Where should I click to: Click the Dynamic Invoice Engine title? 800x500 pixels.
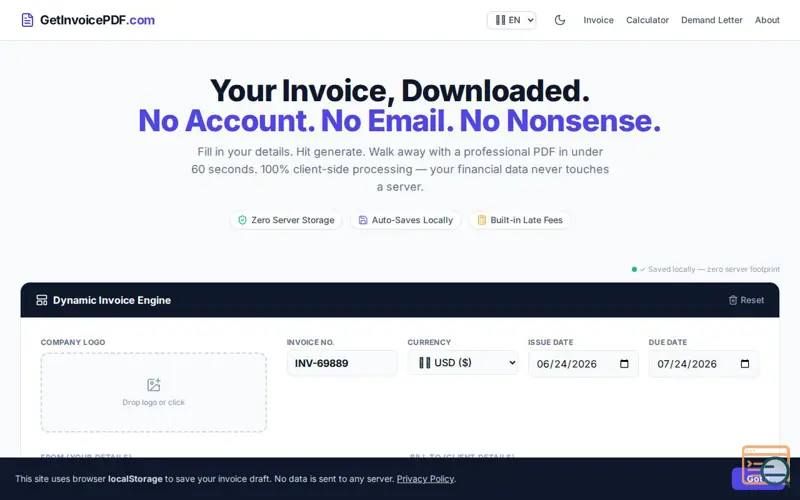click(x=112, y=300)
